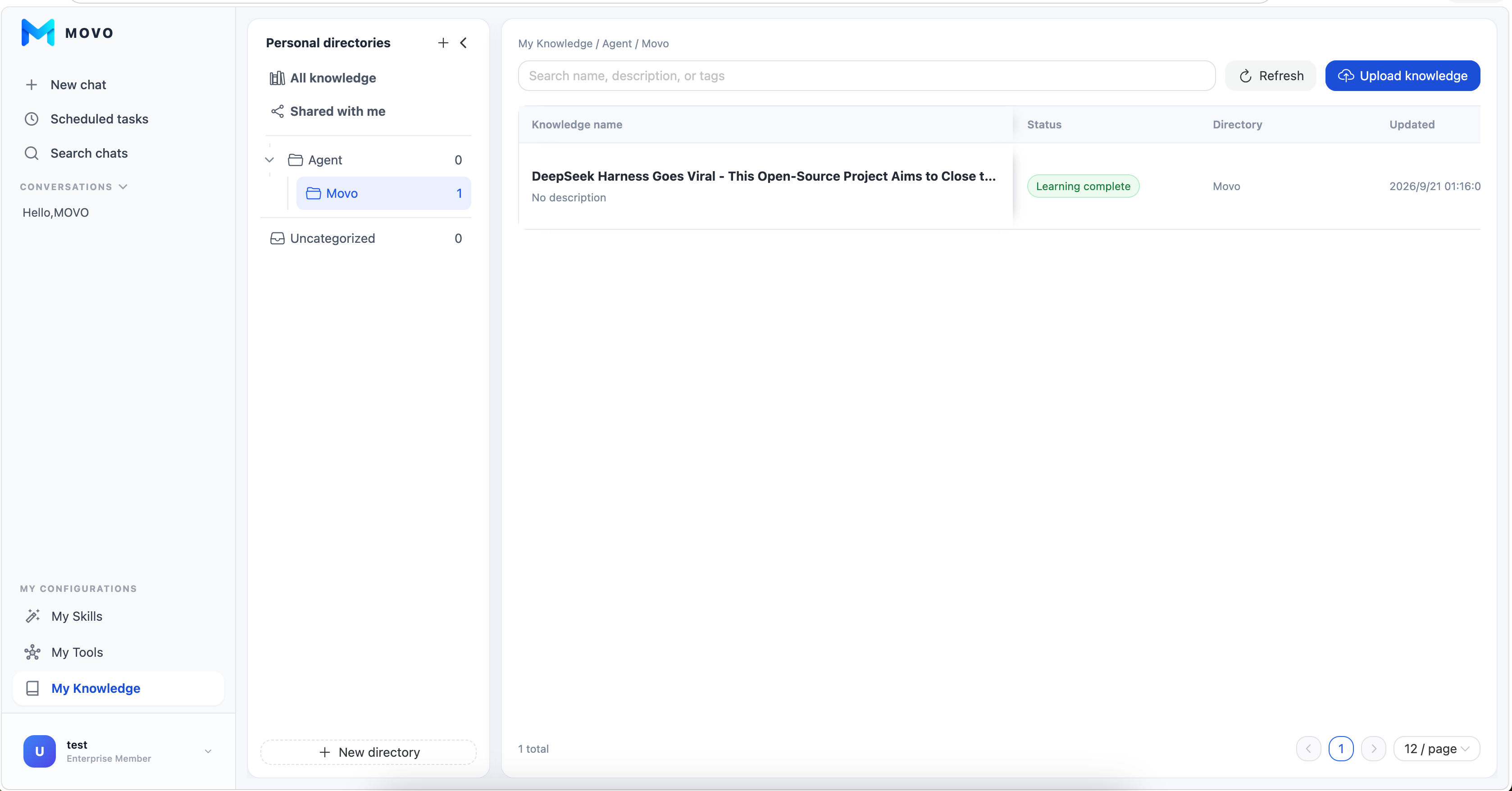Image resolution: width=1512 pixels, height=791 pixels.
Task: Click the Status column header
Action: [1044, 124]
